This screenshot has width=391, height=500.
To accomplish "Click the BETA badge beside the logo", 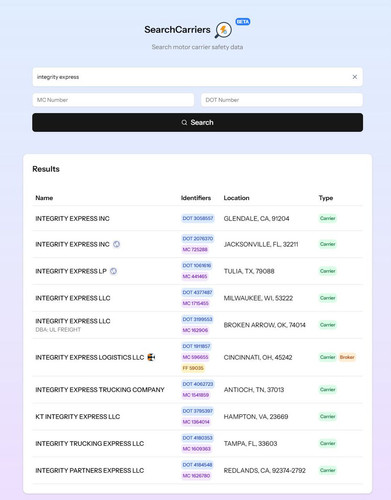I will coord(243,22).
